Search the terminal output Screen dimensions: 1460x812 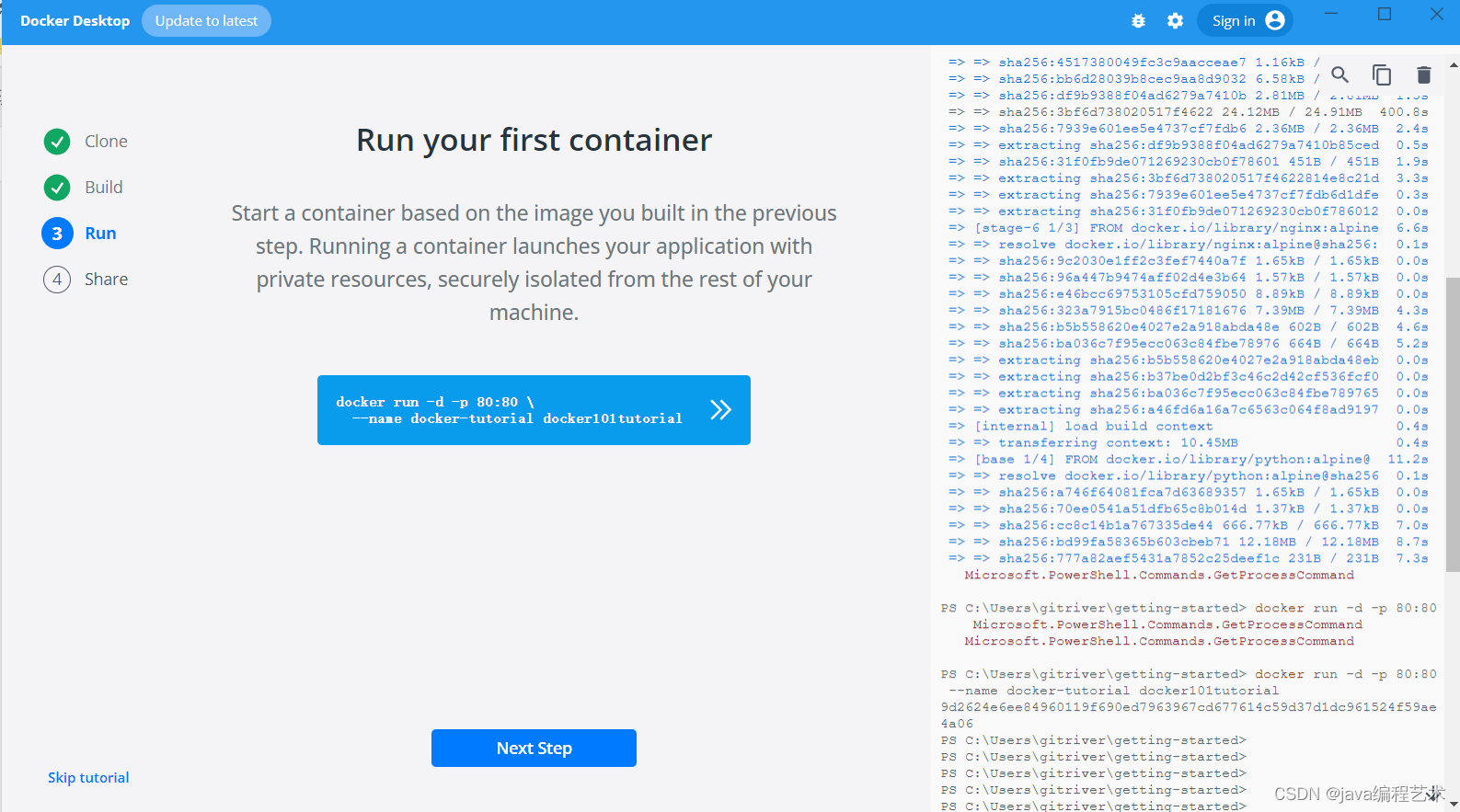tap(1340, 74)
